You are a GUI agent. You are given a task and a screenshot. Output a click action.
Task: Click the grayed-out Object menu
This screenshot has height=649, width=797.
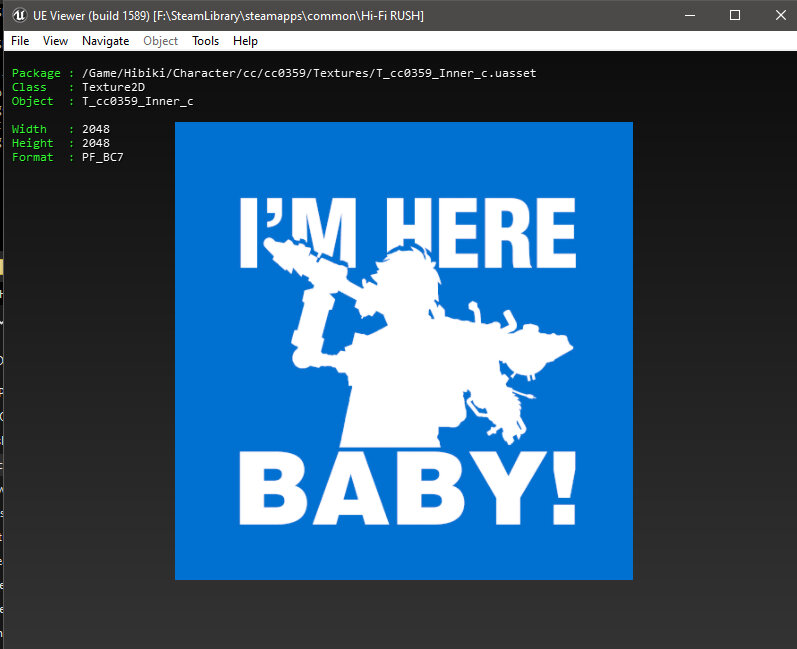pyautogui.click(x=160, y=41)
